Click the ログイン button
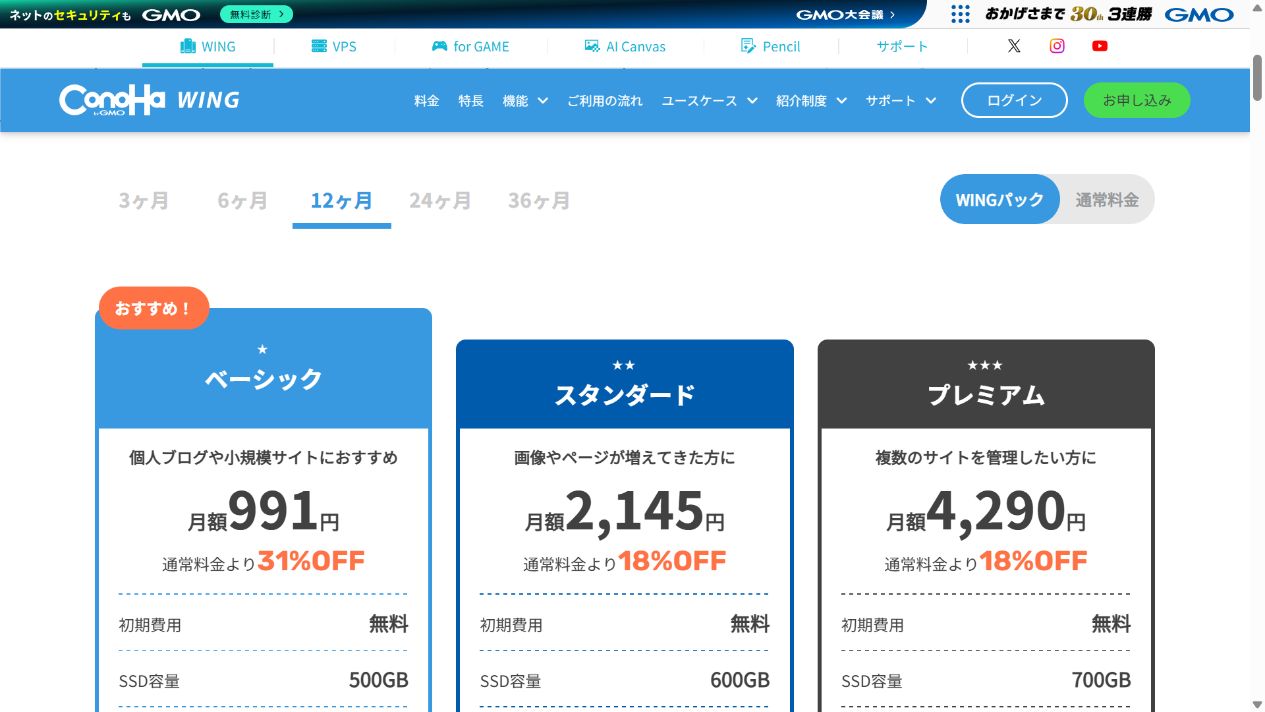1265x712 pixels. click(1014, 100)
